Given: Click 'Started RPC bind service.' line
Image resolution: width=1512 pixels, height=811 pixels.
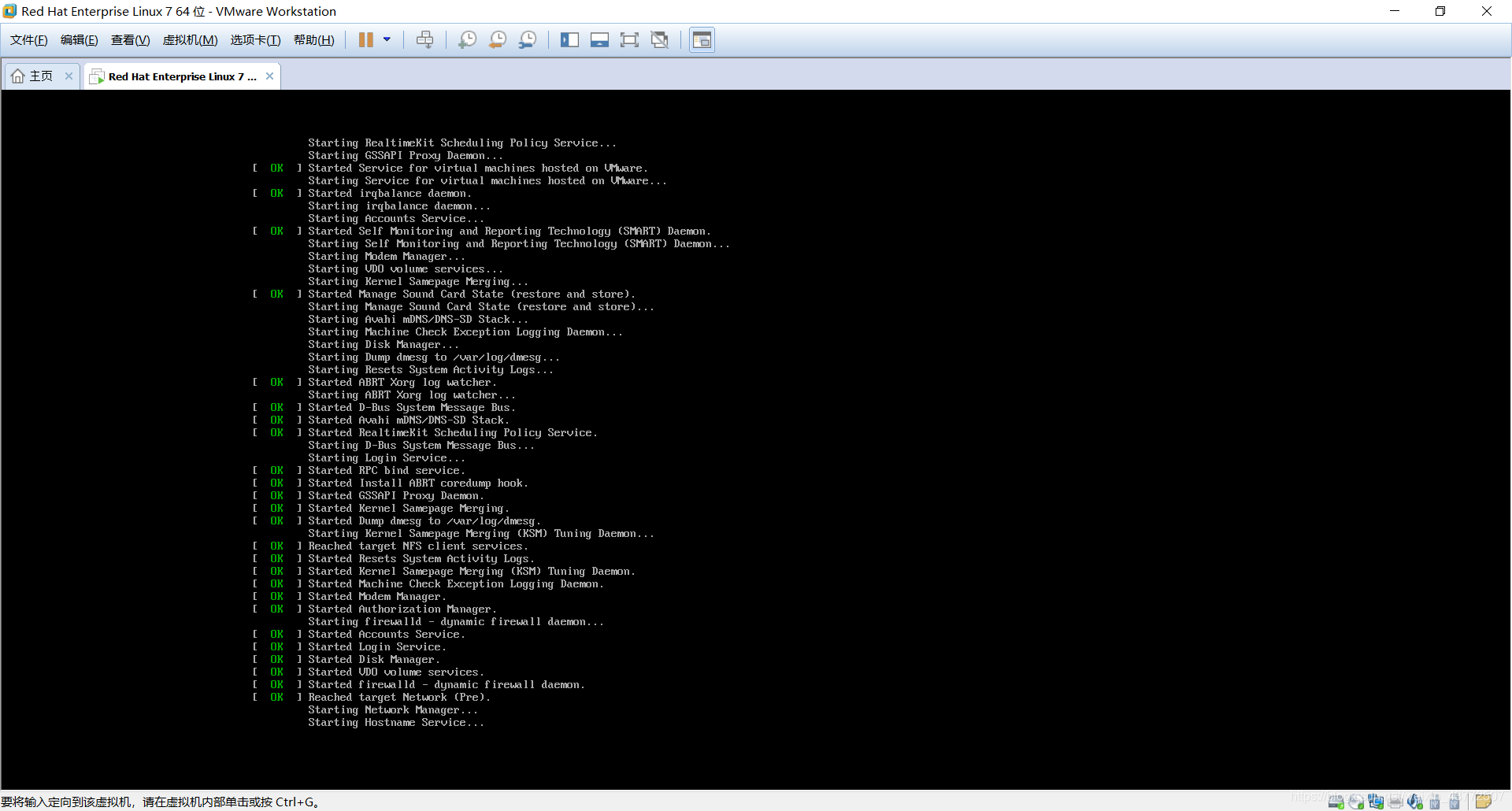Looking at the screenshot, I should coord(387,471).
